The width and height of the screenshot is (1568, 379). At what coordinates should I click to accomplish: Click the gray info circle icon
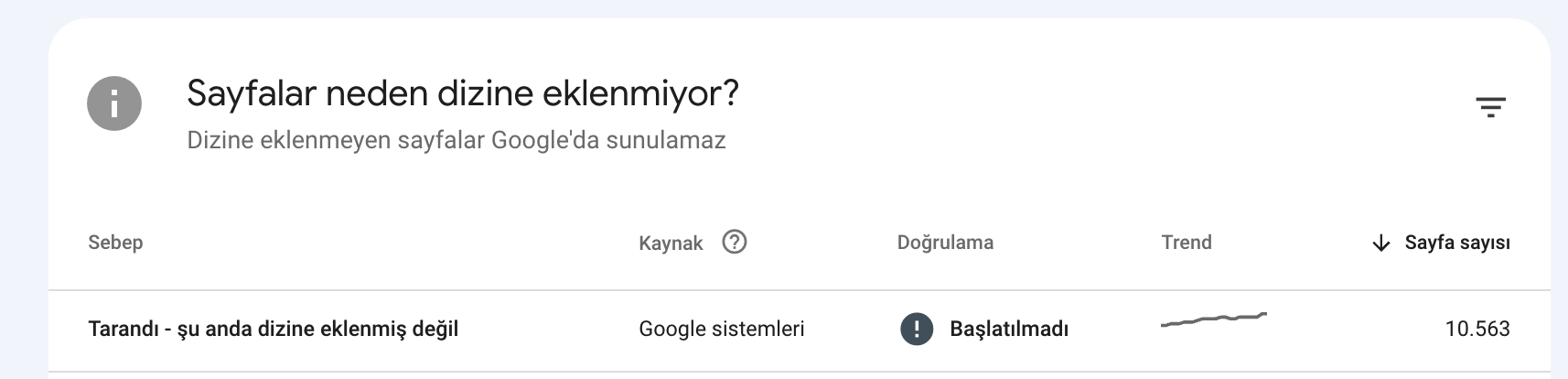pyautogui.click(x=114, y=103)
